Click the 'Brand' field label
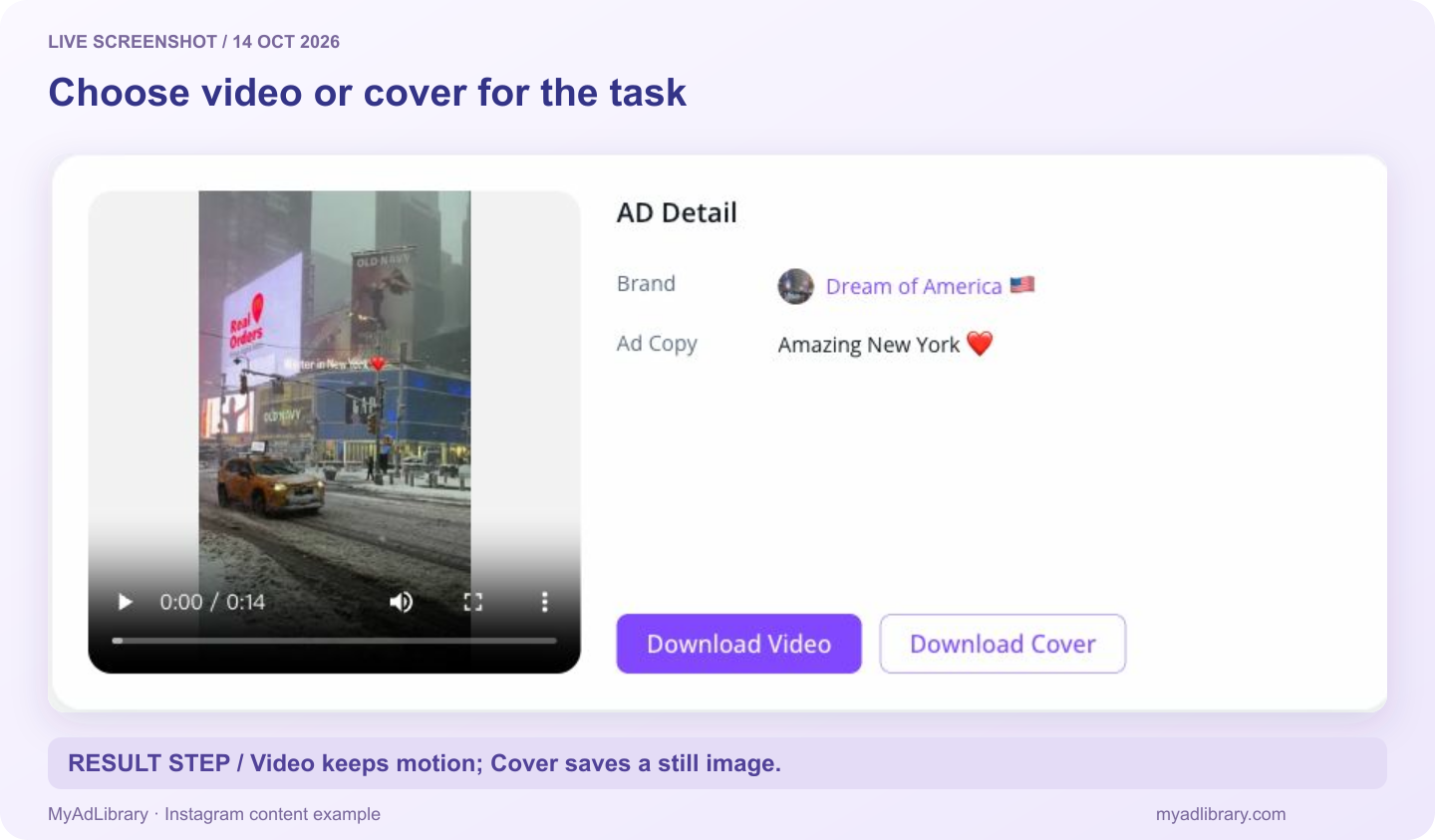Viewport: 1435px width, 840px height. click(646, 284)
